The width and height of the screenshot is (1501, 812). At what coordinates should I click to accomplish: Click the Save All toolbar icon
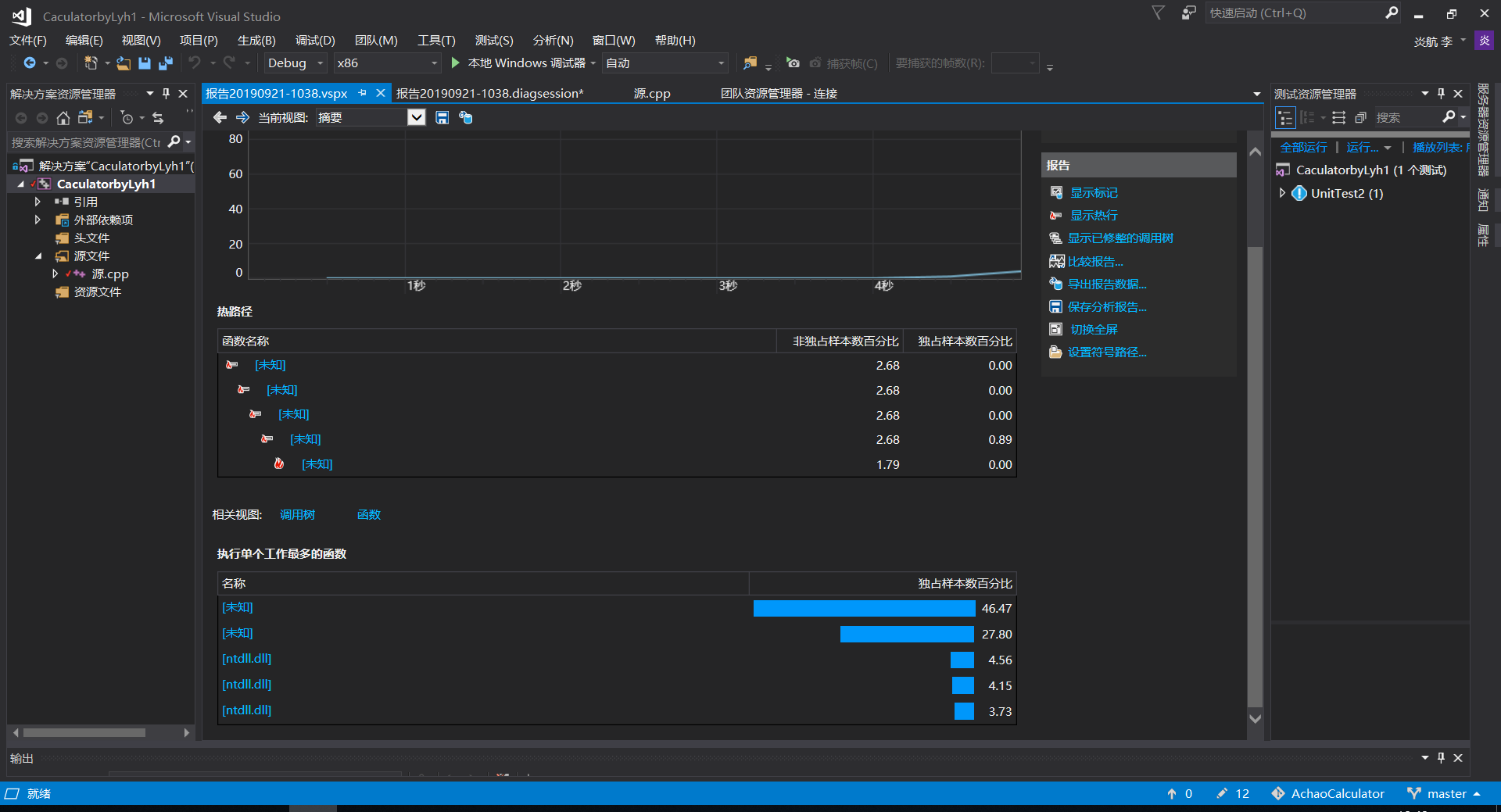point(165,63)
